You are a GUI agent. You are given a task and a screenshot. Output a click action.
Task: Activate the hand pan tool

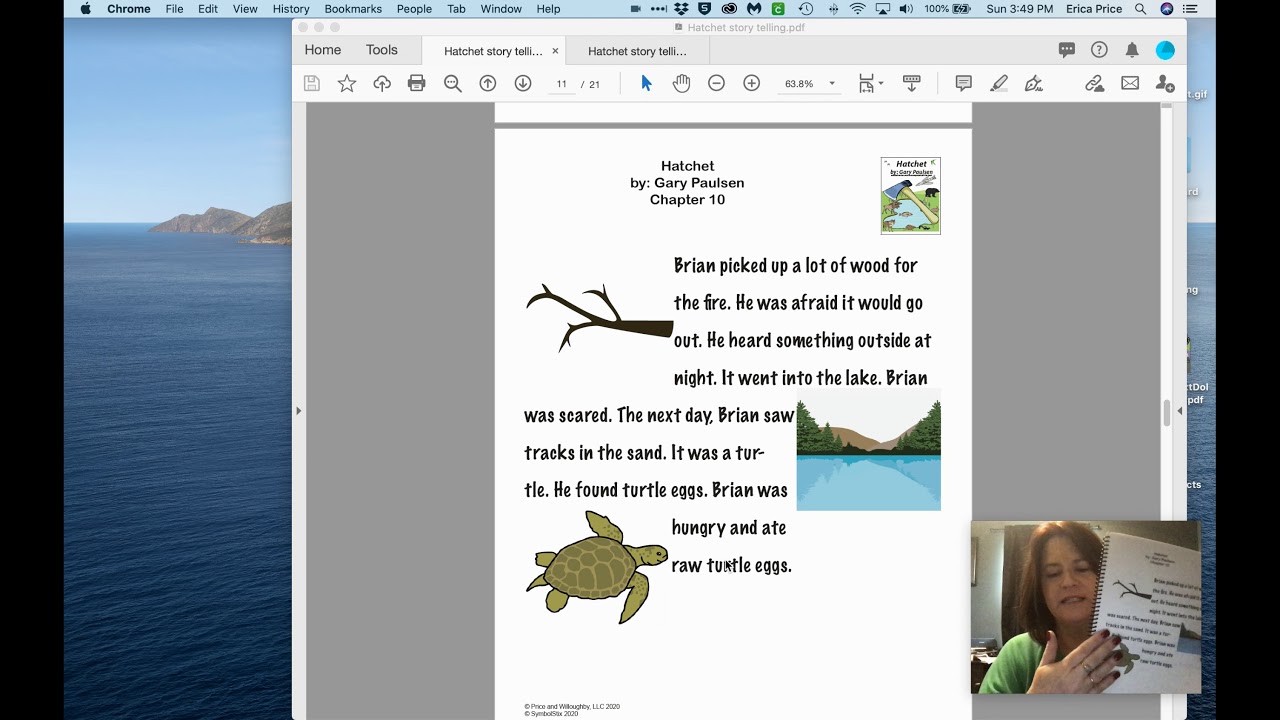(x=681, y=84)
